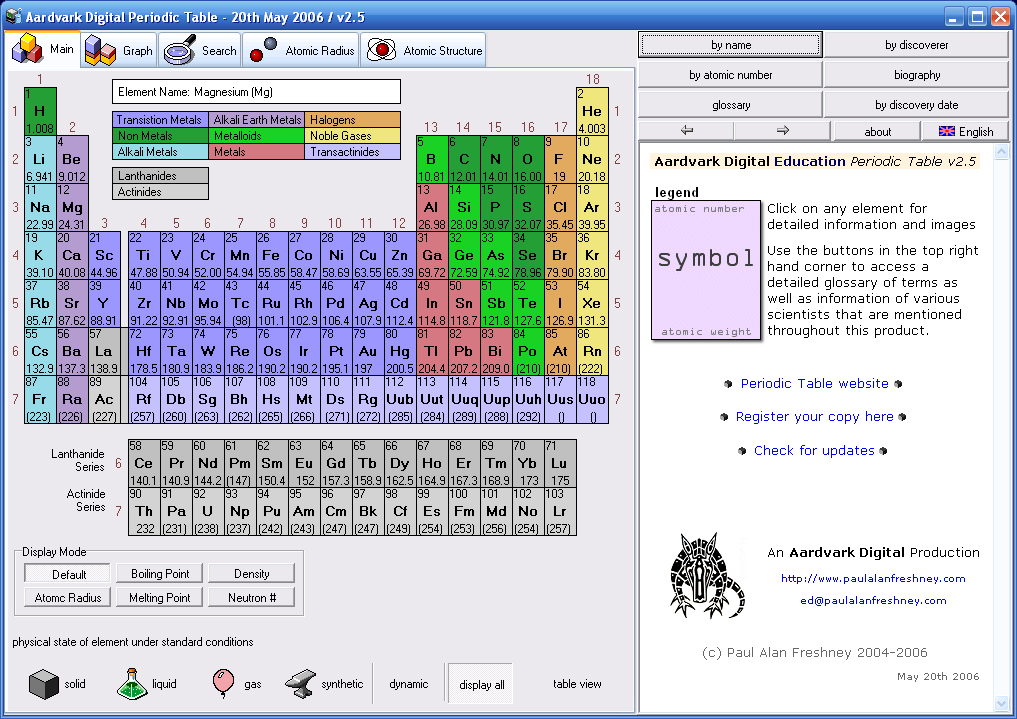1017x719 pixels.
Task: Select Chlorine (Cl) element cell
Action: [560, 207]
